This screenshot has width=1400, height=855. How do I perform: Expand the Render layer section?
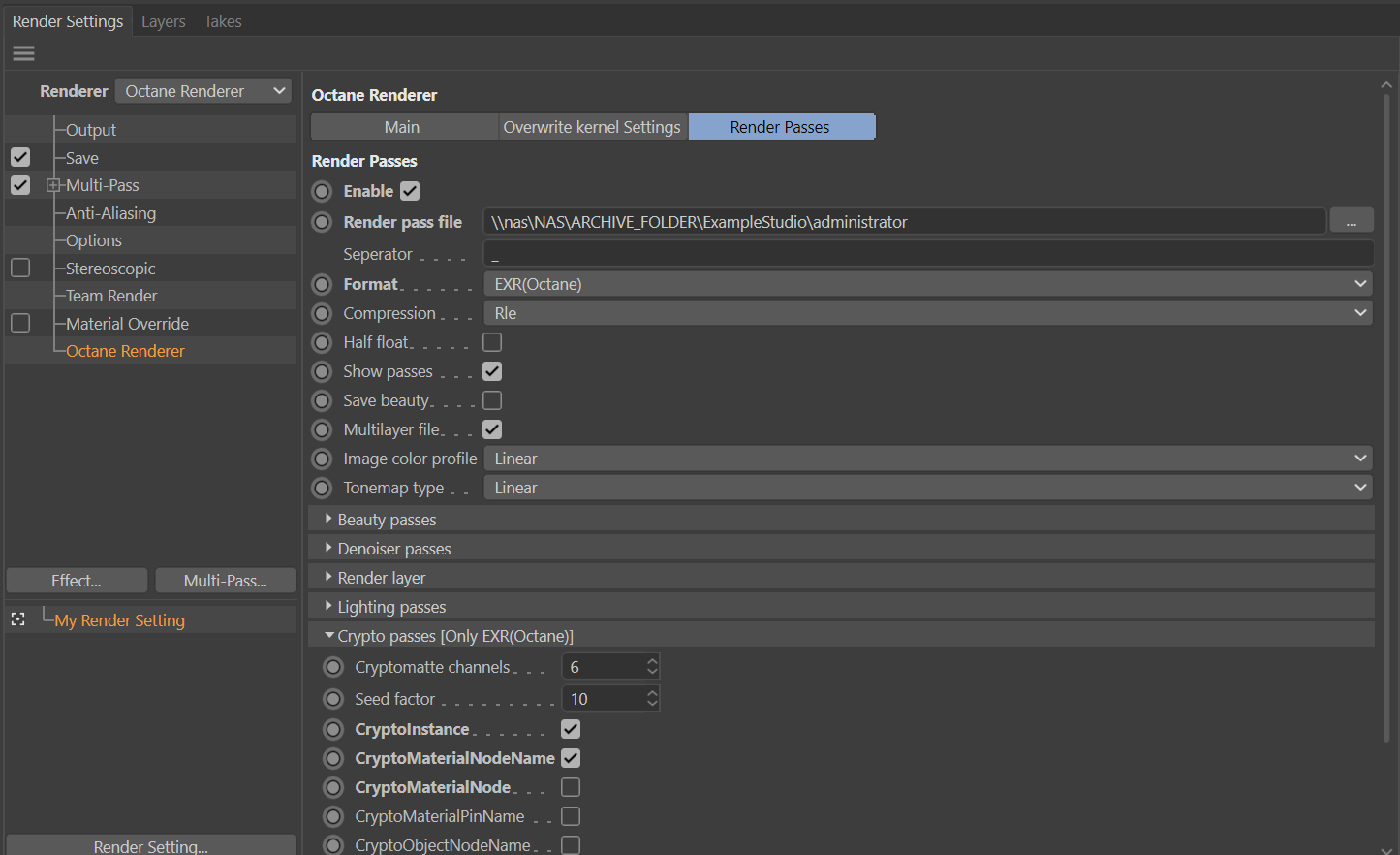(x=328, y=578)
